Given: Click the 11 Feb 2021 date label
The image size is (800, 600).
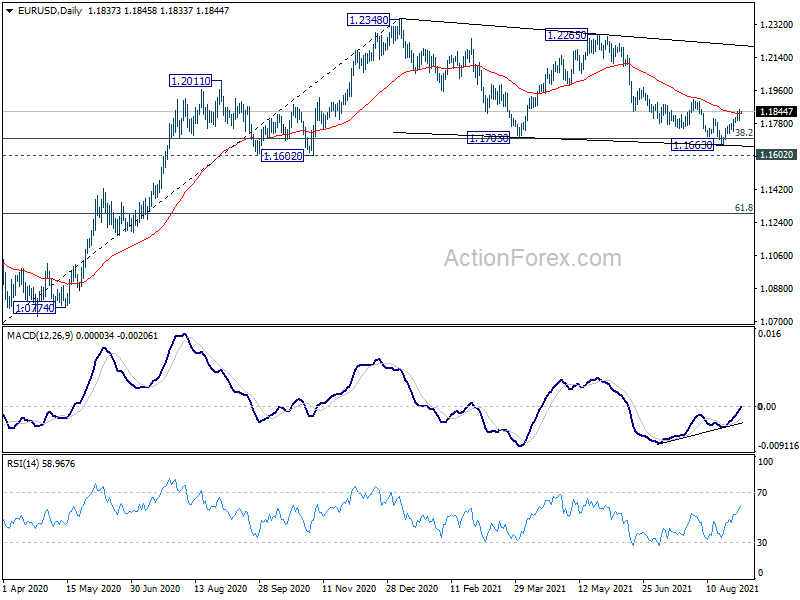Looking at the screenshot, I should coord(476,588).
